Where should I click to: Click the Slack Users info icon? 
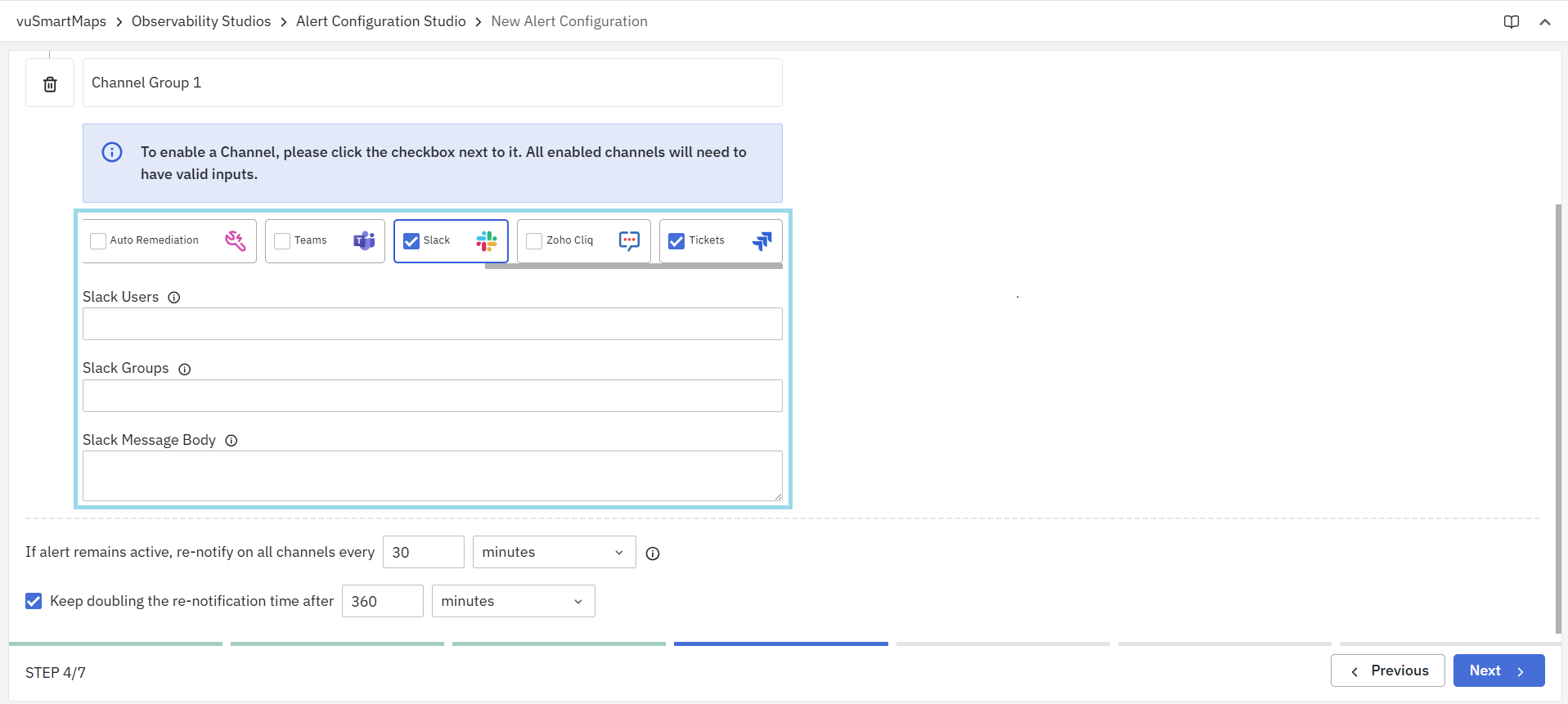pyautogui.click(x=174, y=298)
